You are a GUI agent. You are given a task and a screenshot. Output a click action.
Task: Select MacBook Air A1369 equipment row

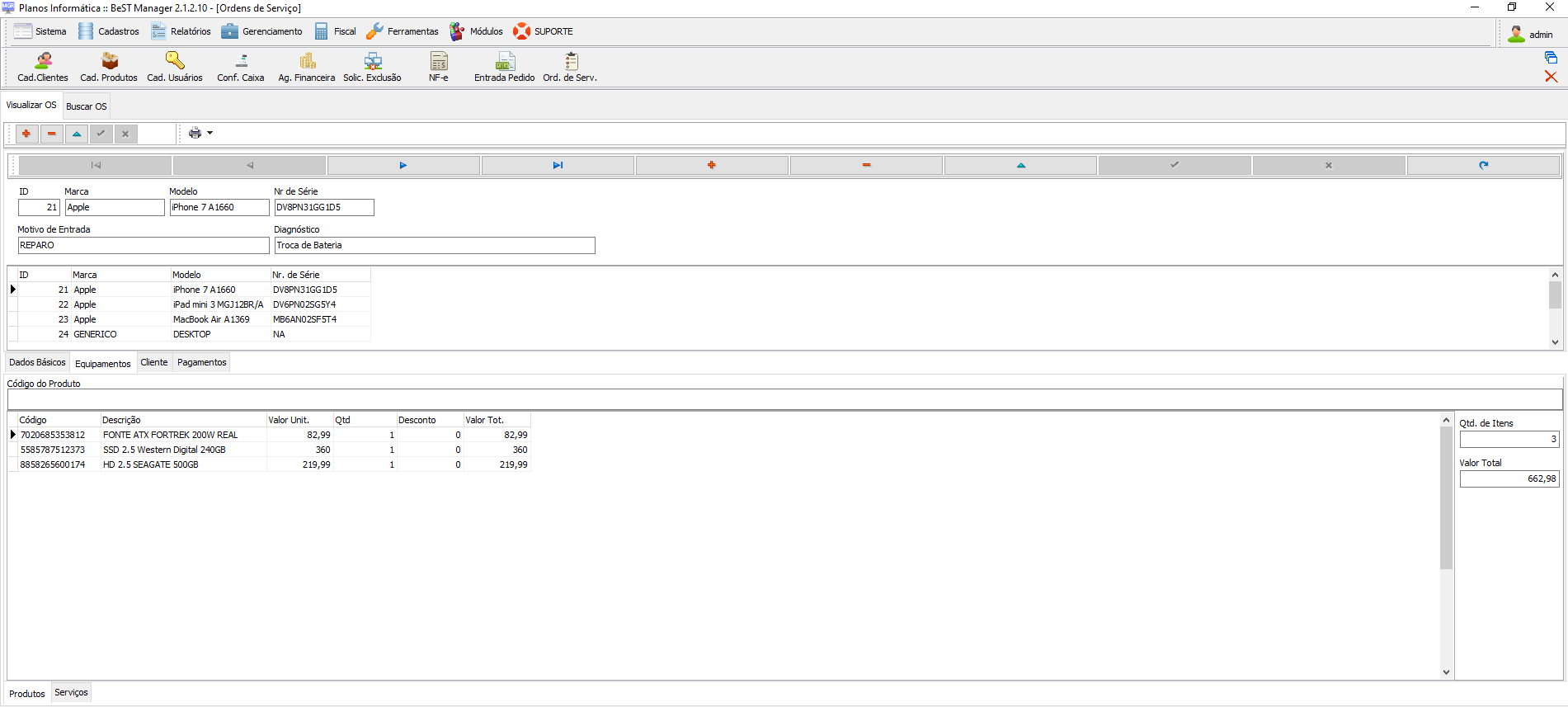click(210, 319)
